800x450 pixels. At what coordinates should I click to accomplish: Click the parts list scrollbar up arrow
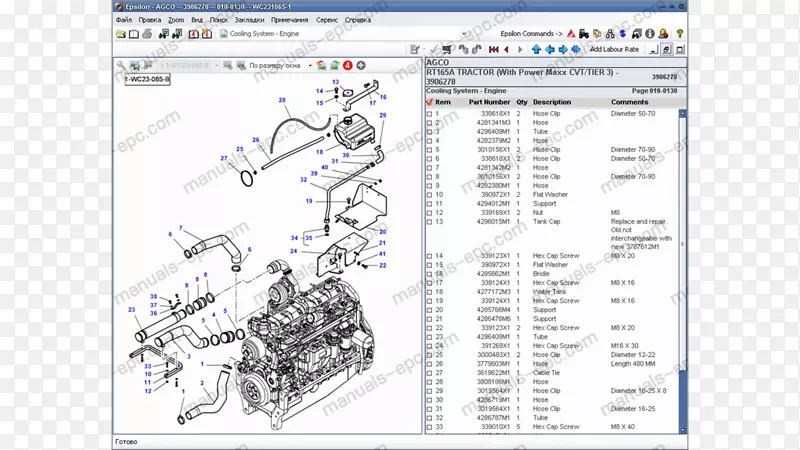click(683, 113)
